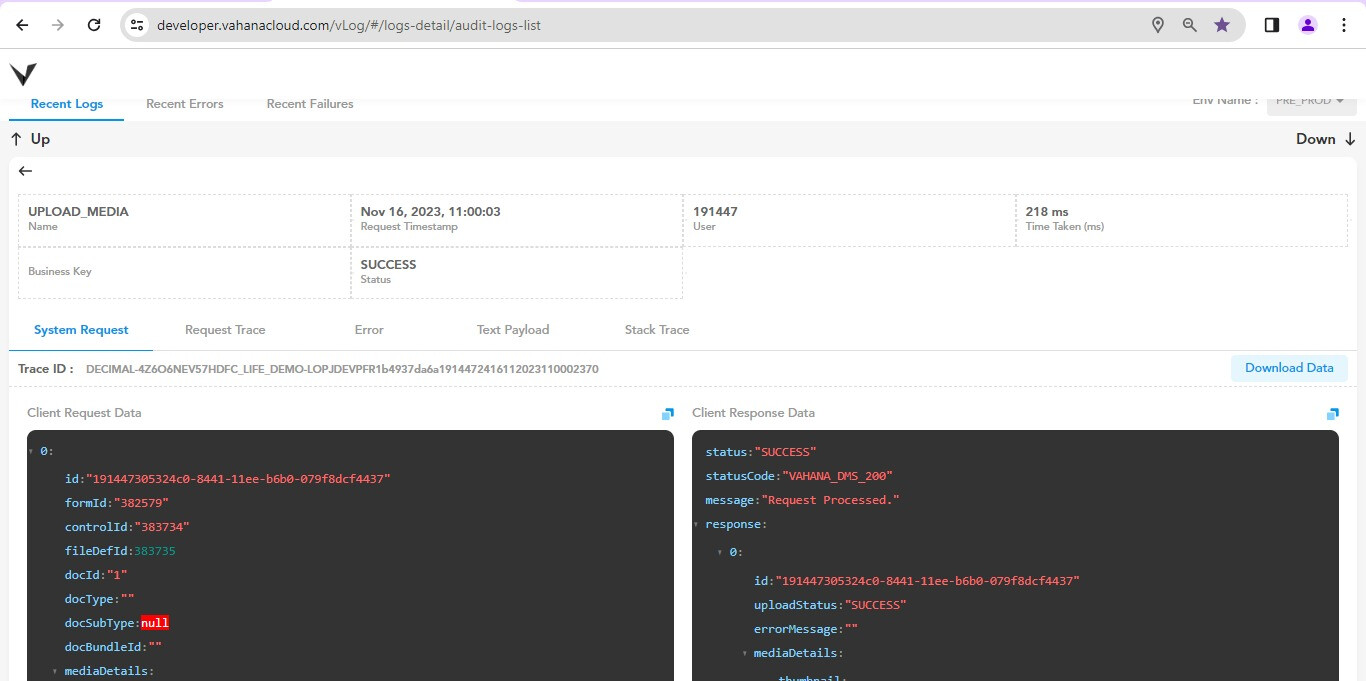The width and height of the screenshot is (1366, 681).
Task: Click the errorMessage line in response
Action: (x=806, y=629)
